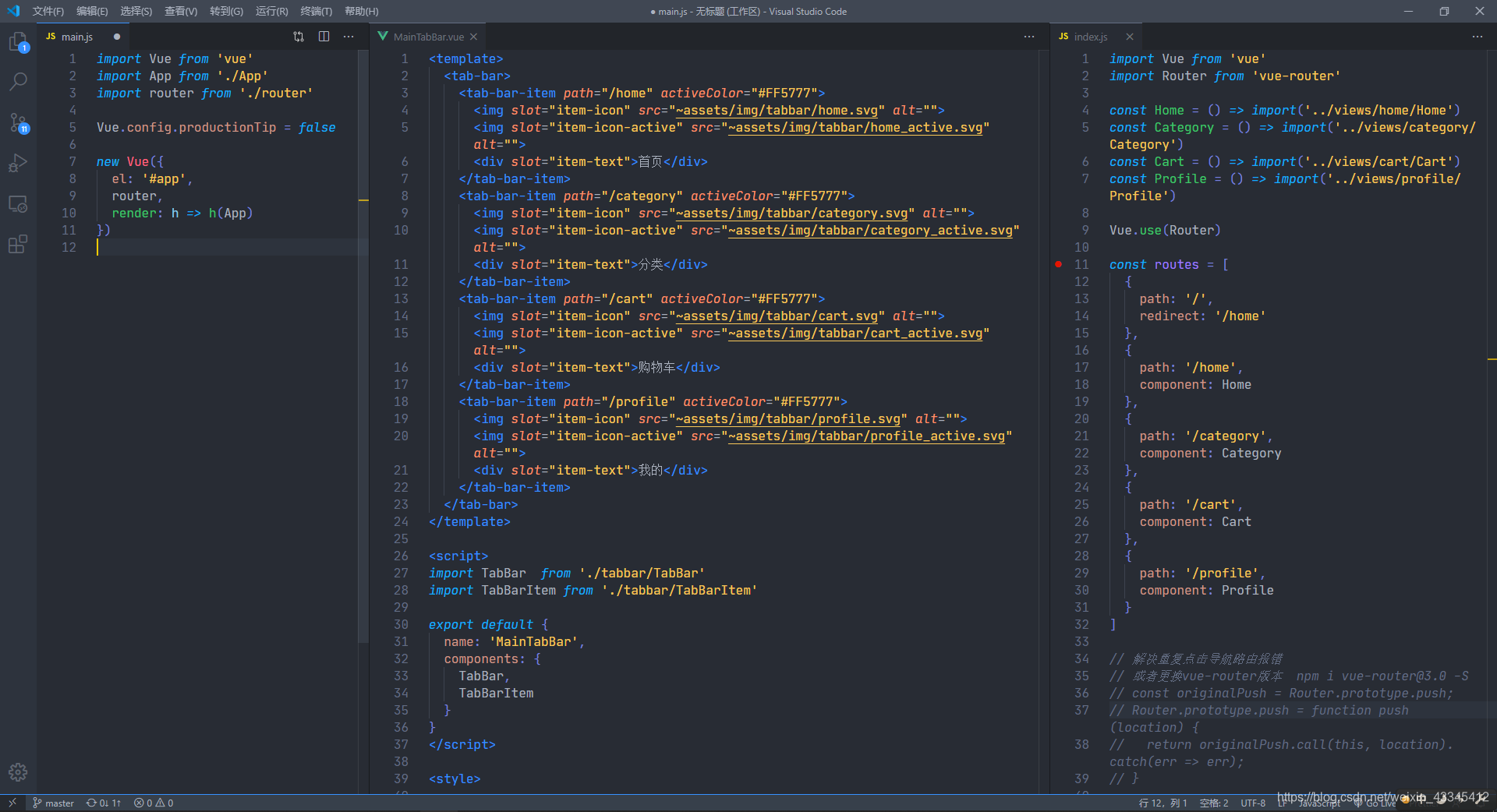Open problems via errors and warnings count
This screenshot has height=812, width=1497.
tap(154, 803)
